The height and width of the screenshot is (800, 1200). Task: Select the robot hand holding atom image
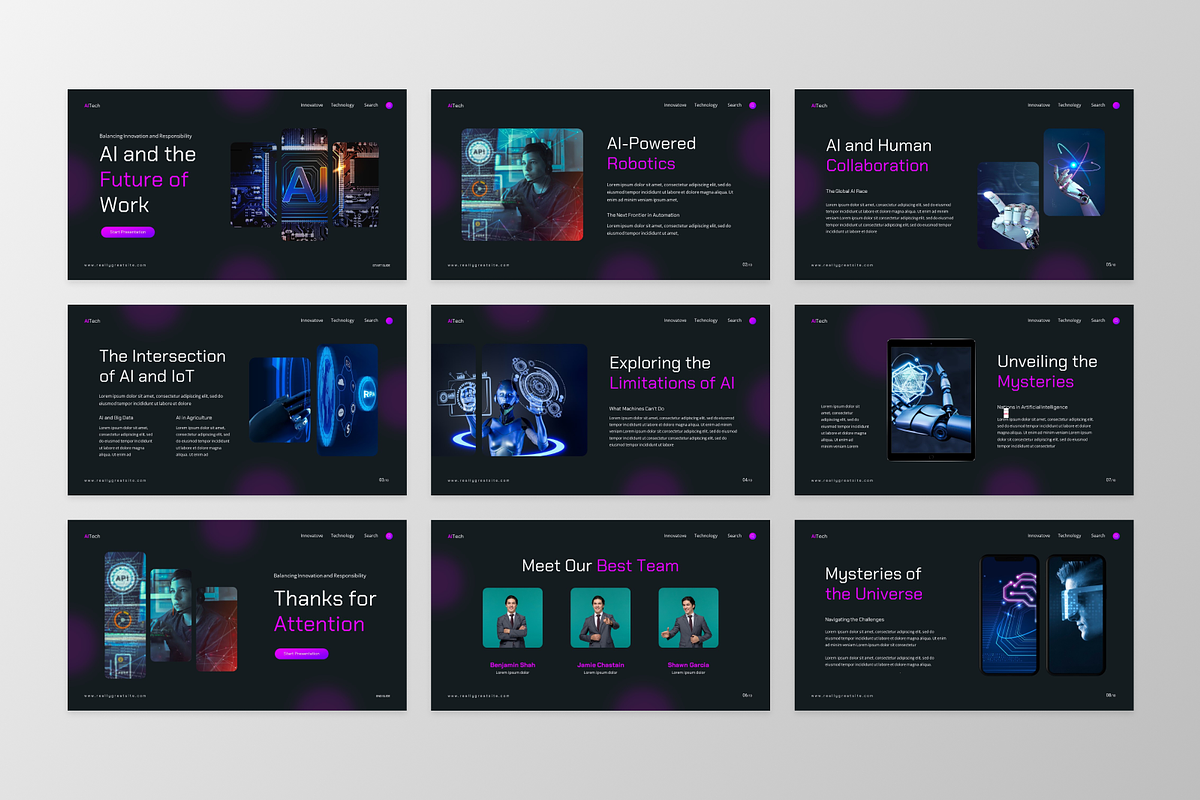(1074, 172)
